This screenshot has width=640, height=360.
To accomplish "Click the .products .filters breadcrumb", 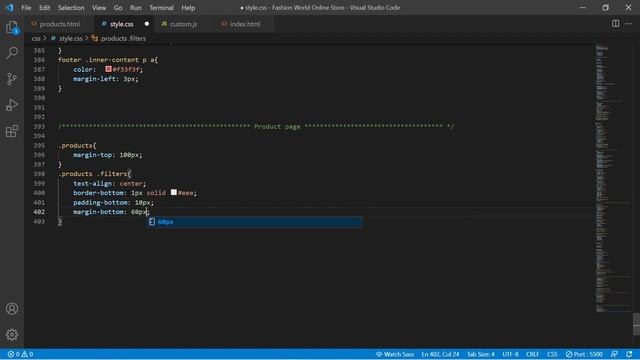I will tap(122, 38).
